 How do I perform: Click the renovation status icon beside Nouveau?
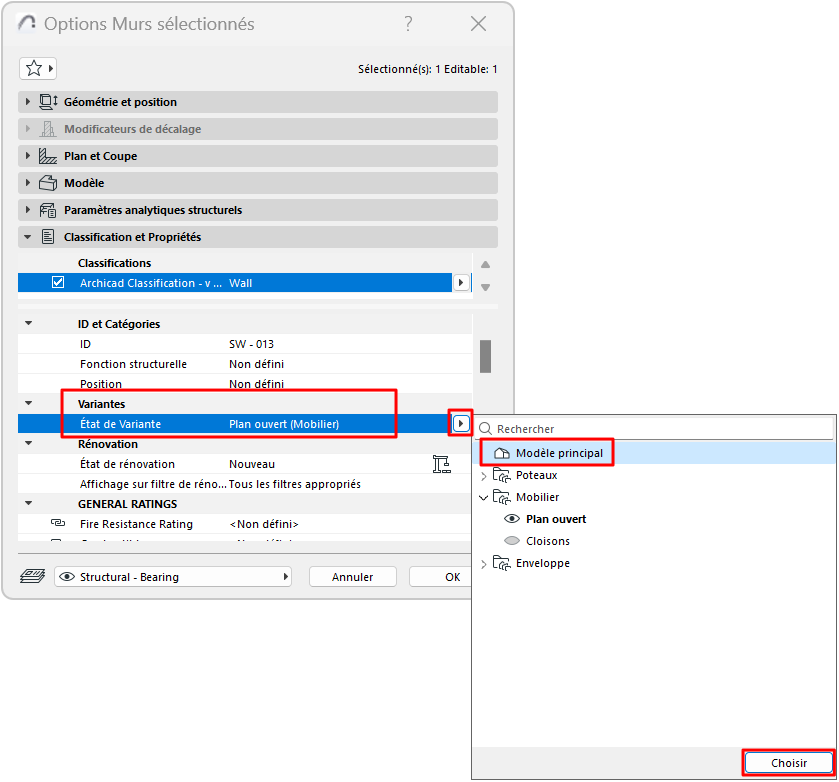click(x=441, y=464)
